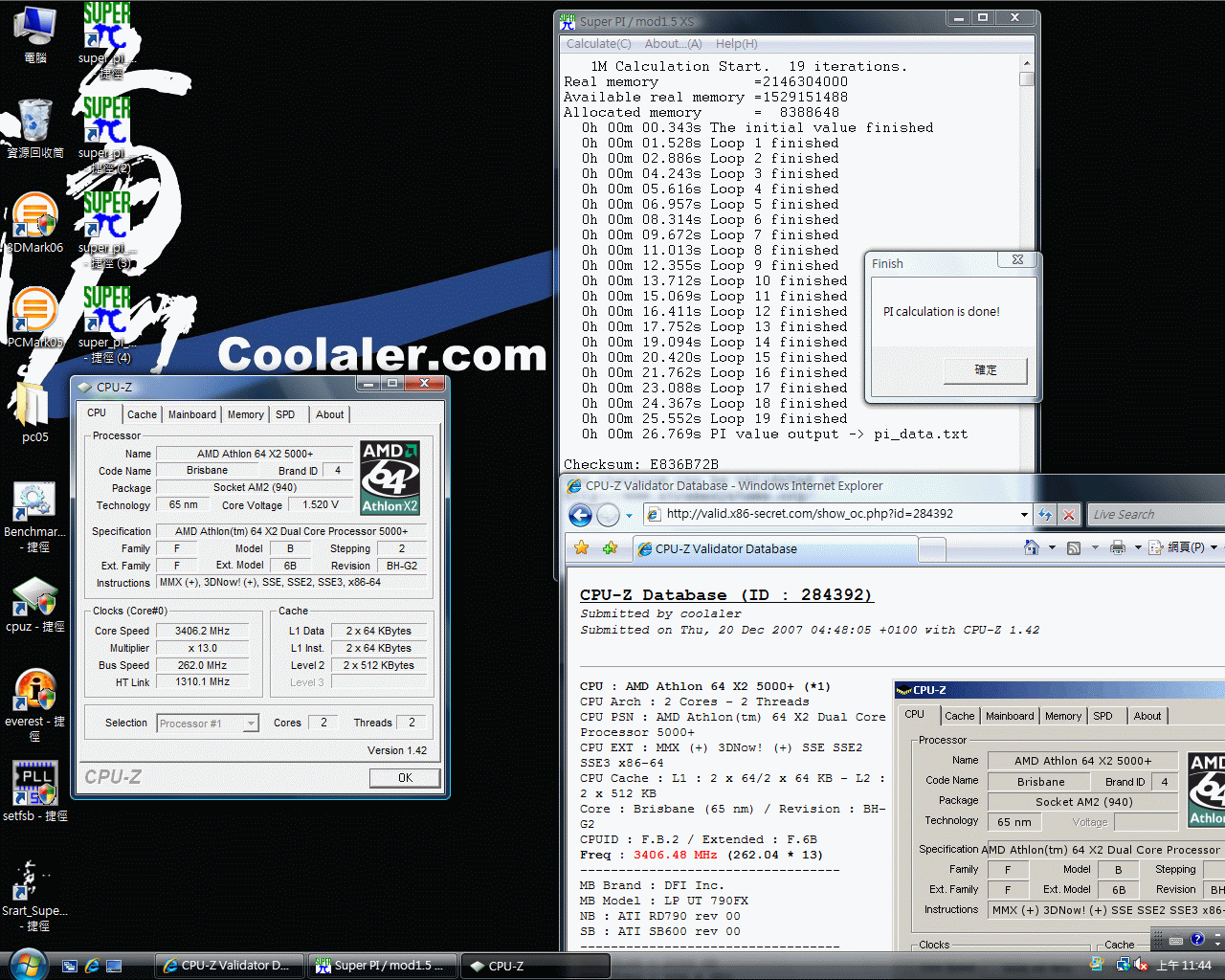This screenshot has height=980, width=1225.
Task: Launch the cpuz desktop shortcut
Action: click(35, 604)
